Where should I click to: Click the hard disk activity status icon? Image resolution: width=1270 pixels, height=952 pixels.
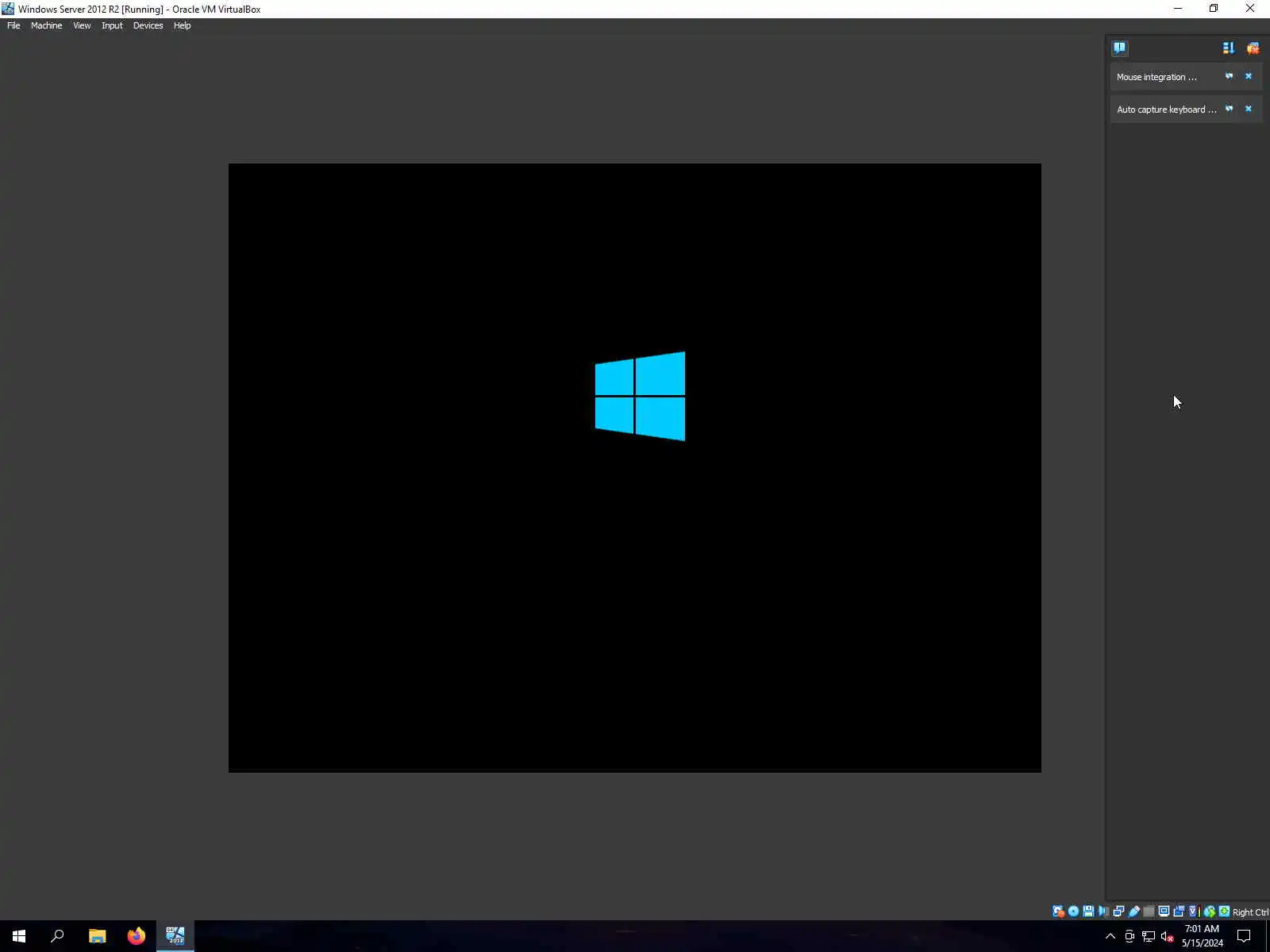pyautogui.click(x=1059, y=912)
